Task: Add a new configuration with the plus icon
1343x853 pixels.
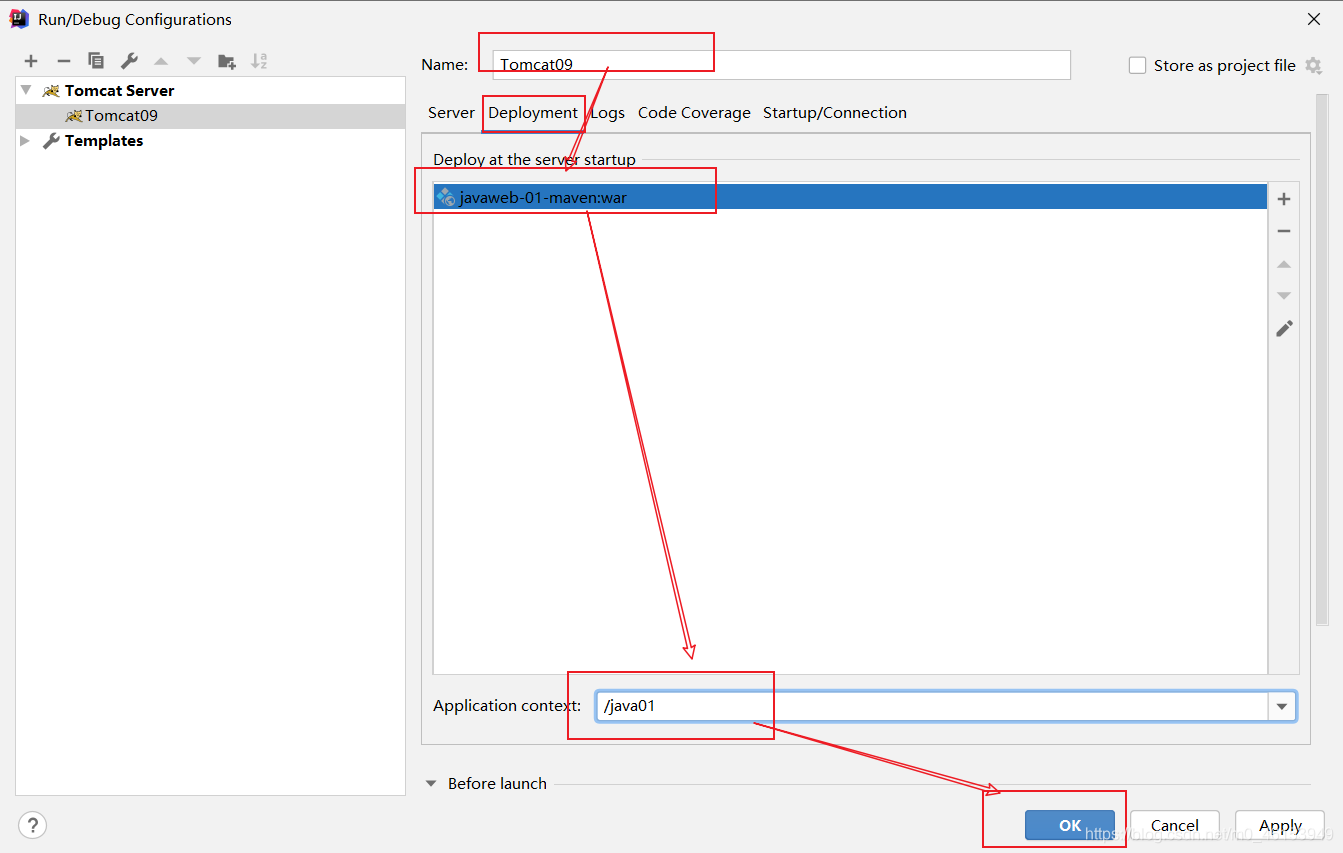Action: pos(31,61)
